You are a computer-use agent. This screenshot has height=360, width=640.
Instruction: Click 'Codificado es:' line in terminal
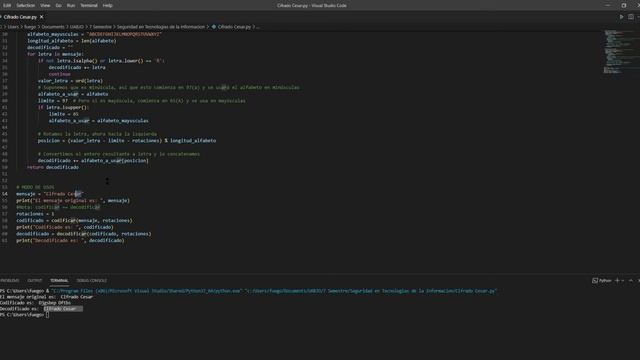pyautogui.click(x=35, y=303)
